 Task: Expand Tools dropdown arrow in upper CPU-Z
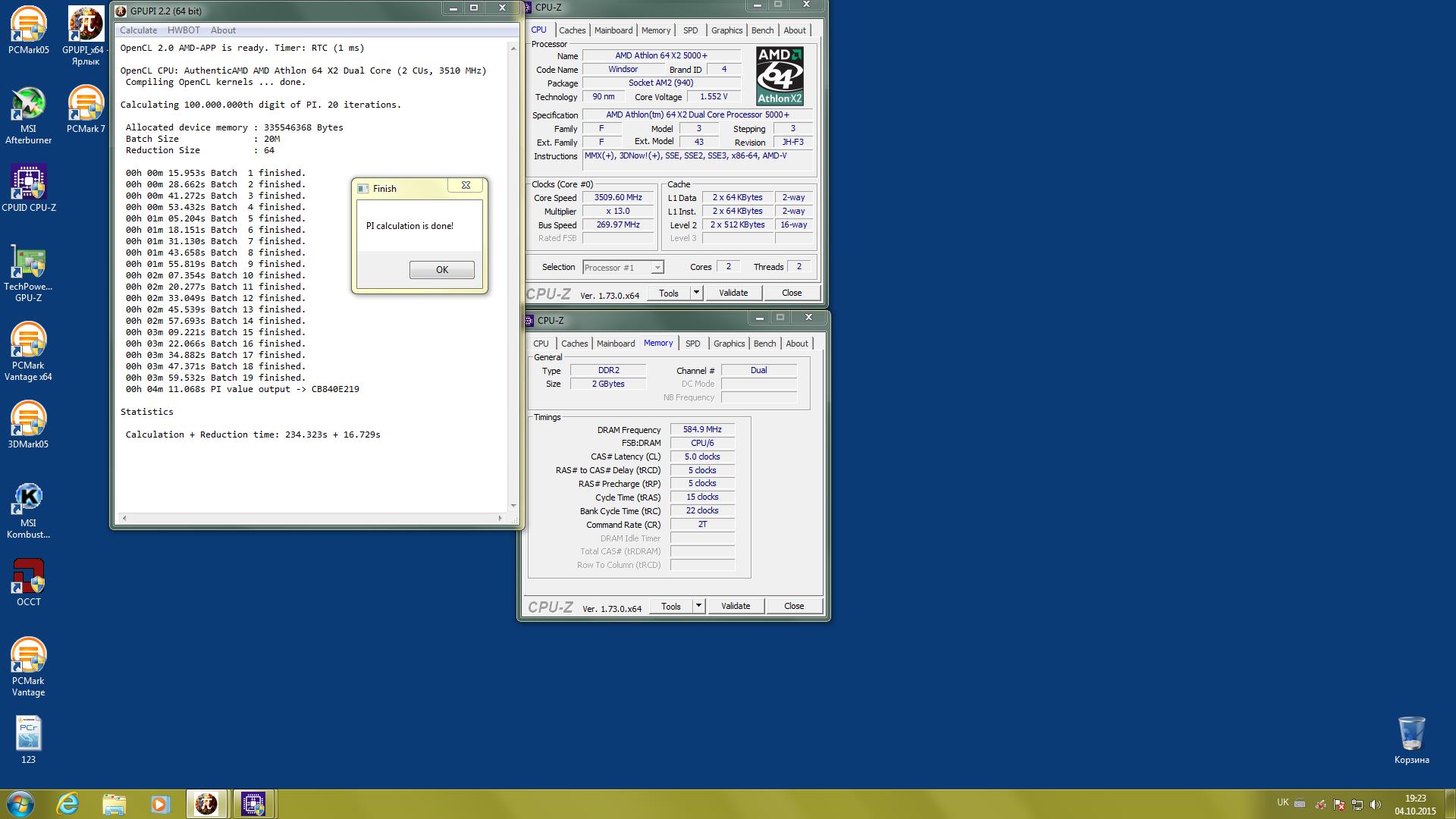coord(696,293)
